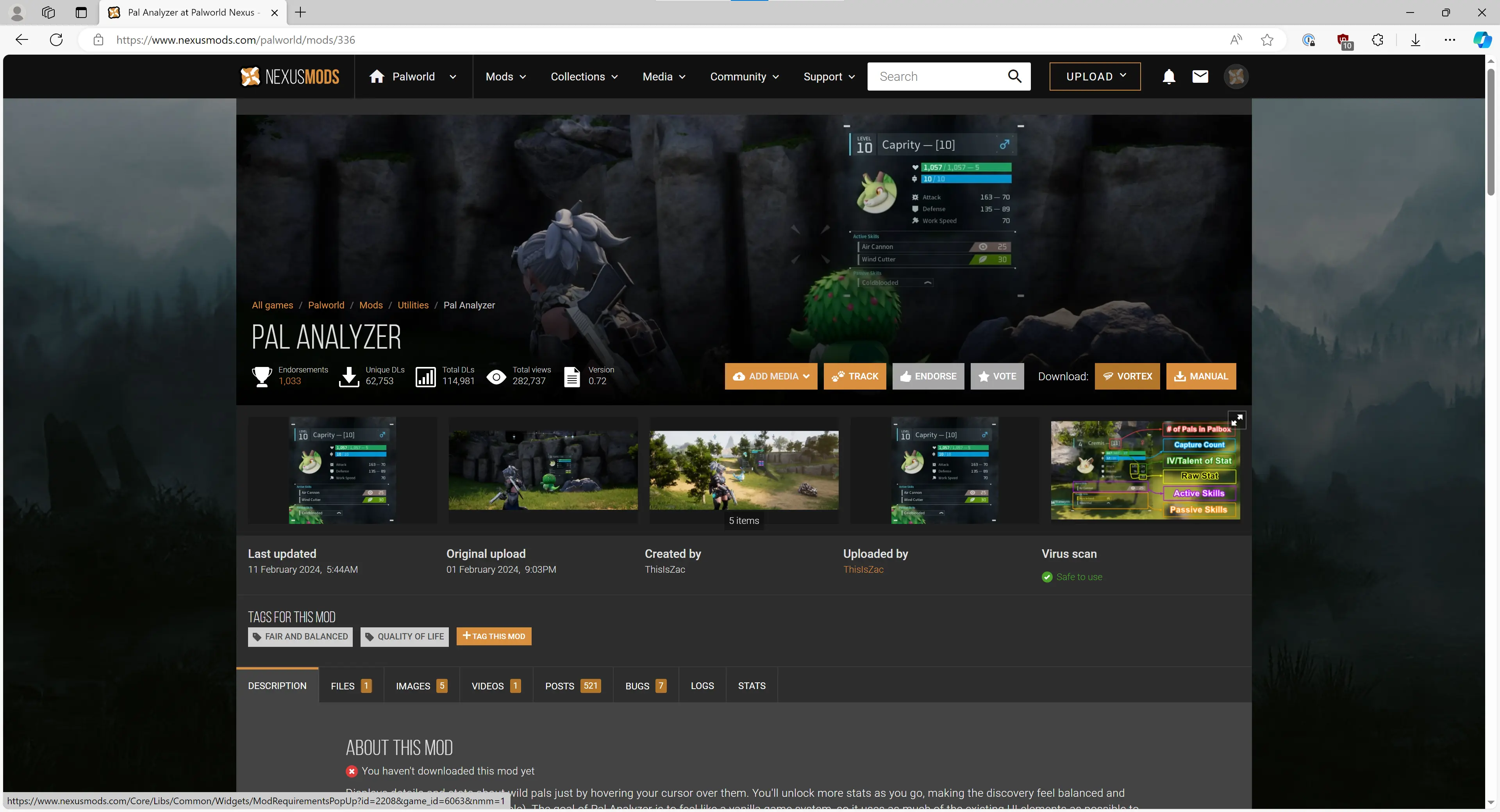Switch to the STATS tab
Image resolution: width=1500 pixels, height=812 pixels.
(752, 686)
